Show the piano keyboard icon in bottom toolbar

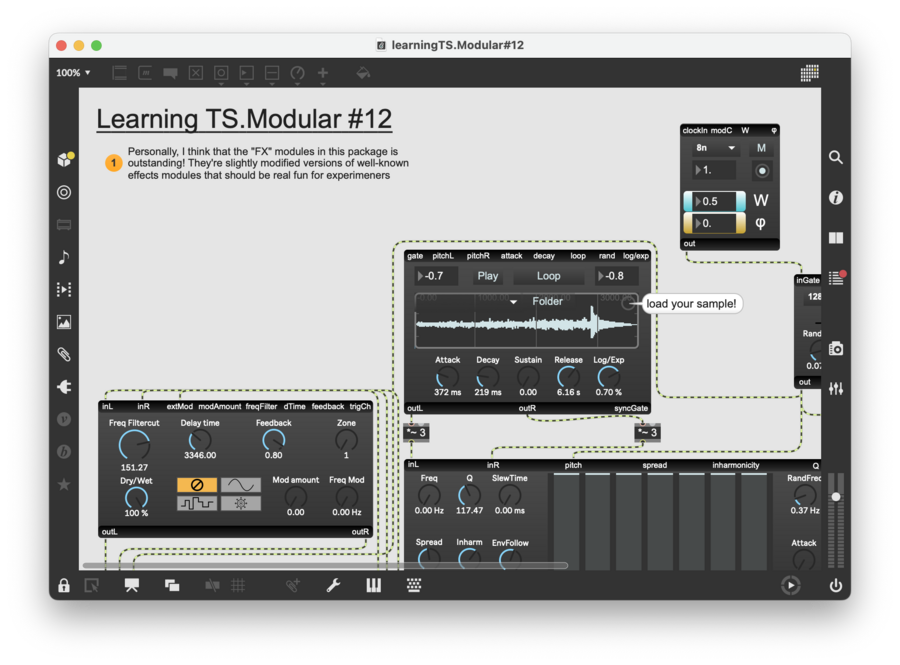coord(373,585)
